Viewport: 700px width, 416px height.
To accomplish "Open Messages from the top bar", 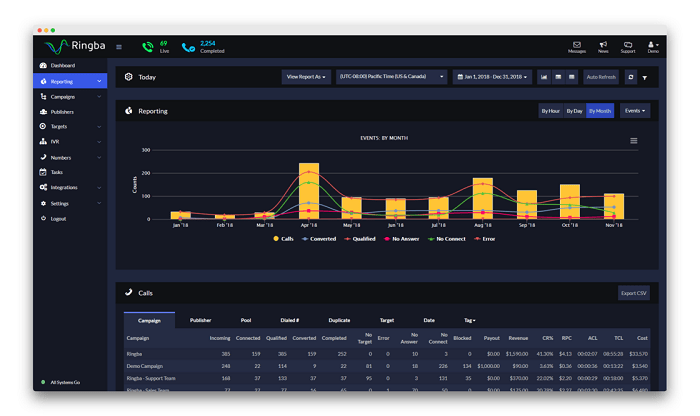I will pyautogui.click(x=577, y=46).
